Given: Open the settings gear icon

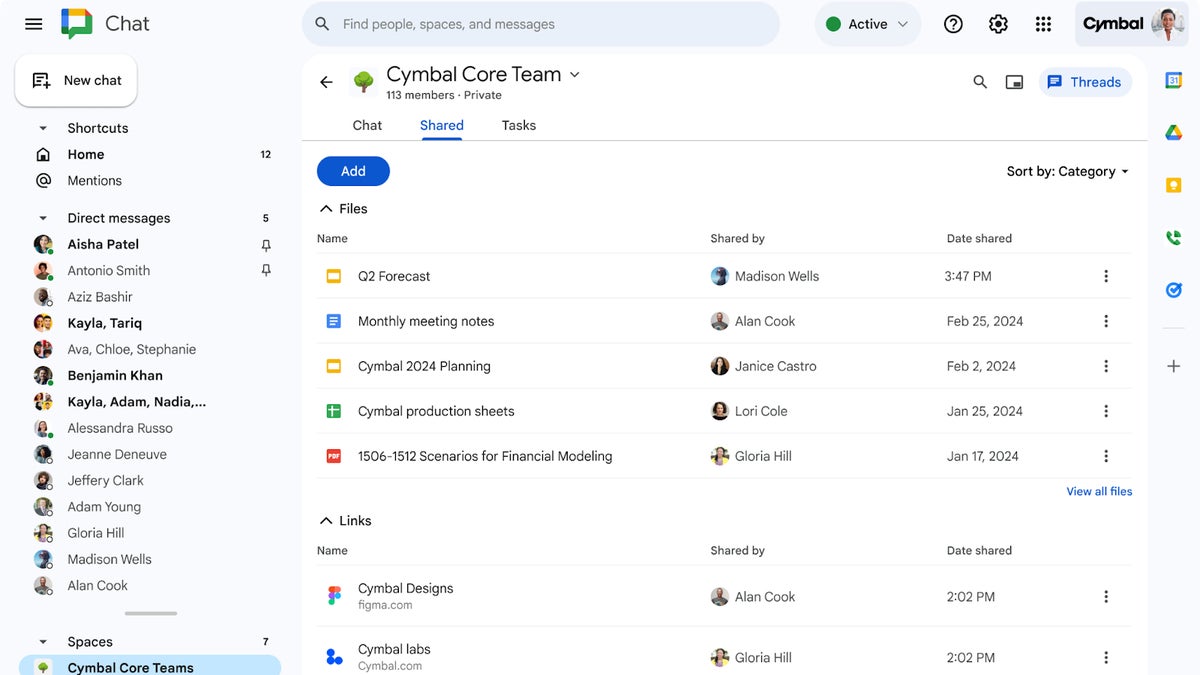Looking at the screenshot, I should 998,24.
